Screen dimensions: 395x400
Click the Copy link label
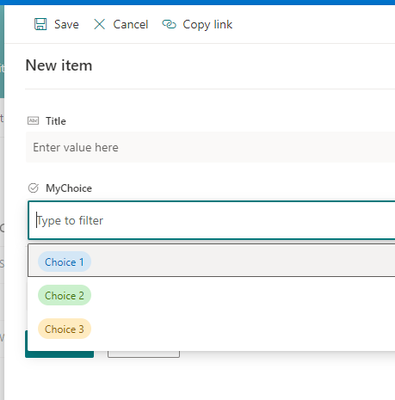coord(207,25)
